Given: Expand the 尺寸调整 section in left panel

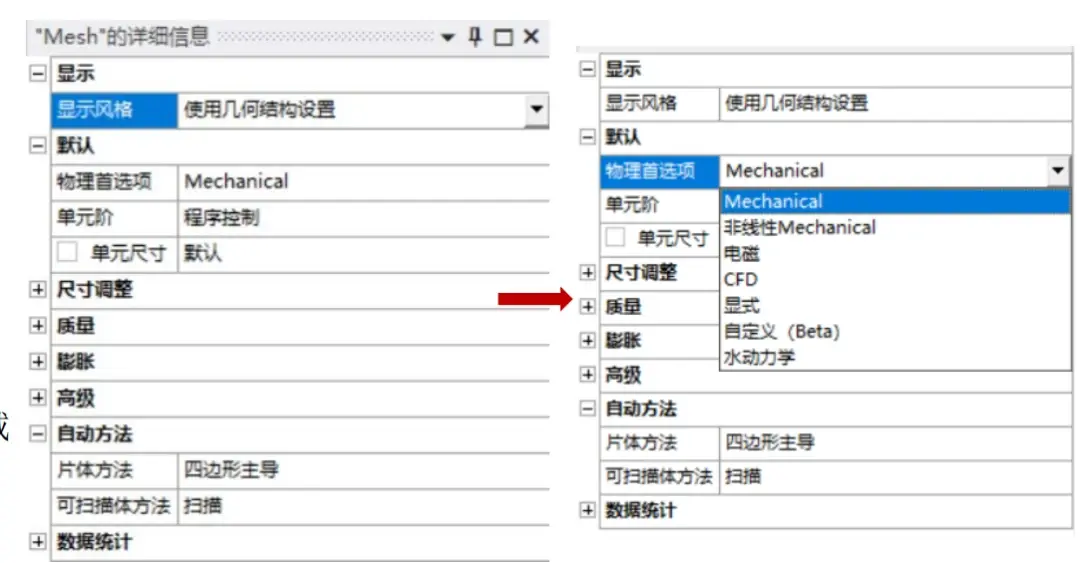Looking at the screenshot, I should pyautogui.click(x=38, y=289).
